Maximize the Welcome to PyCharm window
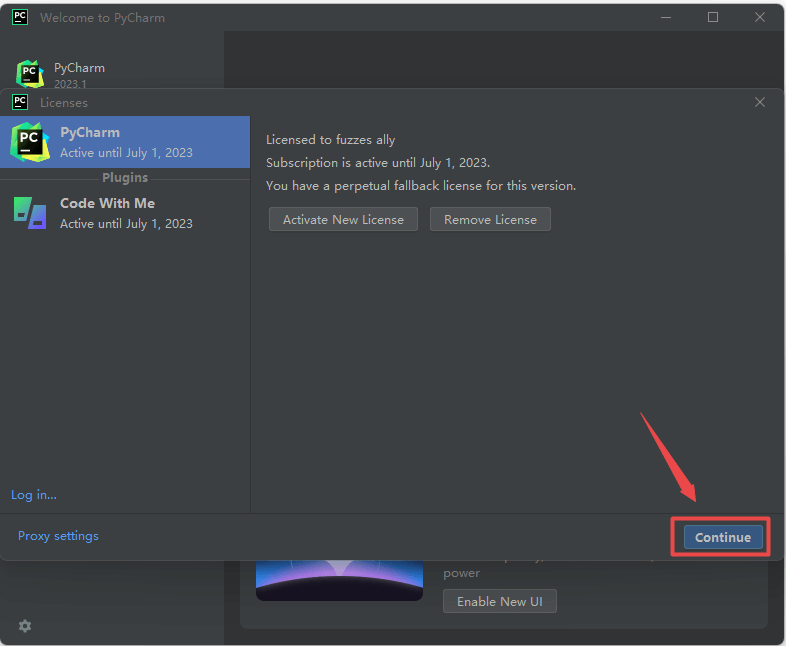This screenshot has width=786, height=646. (713, 17)
